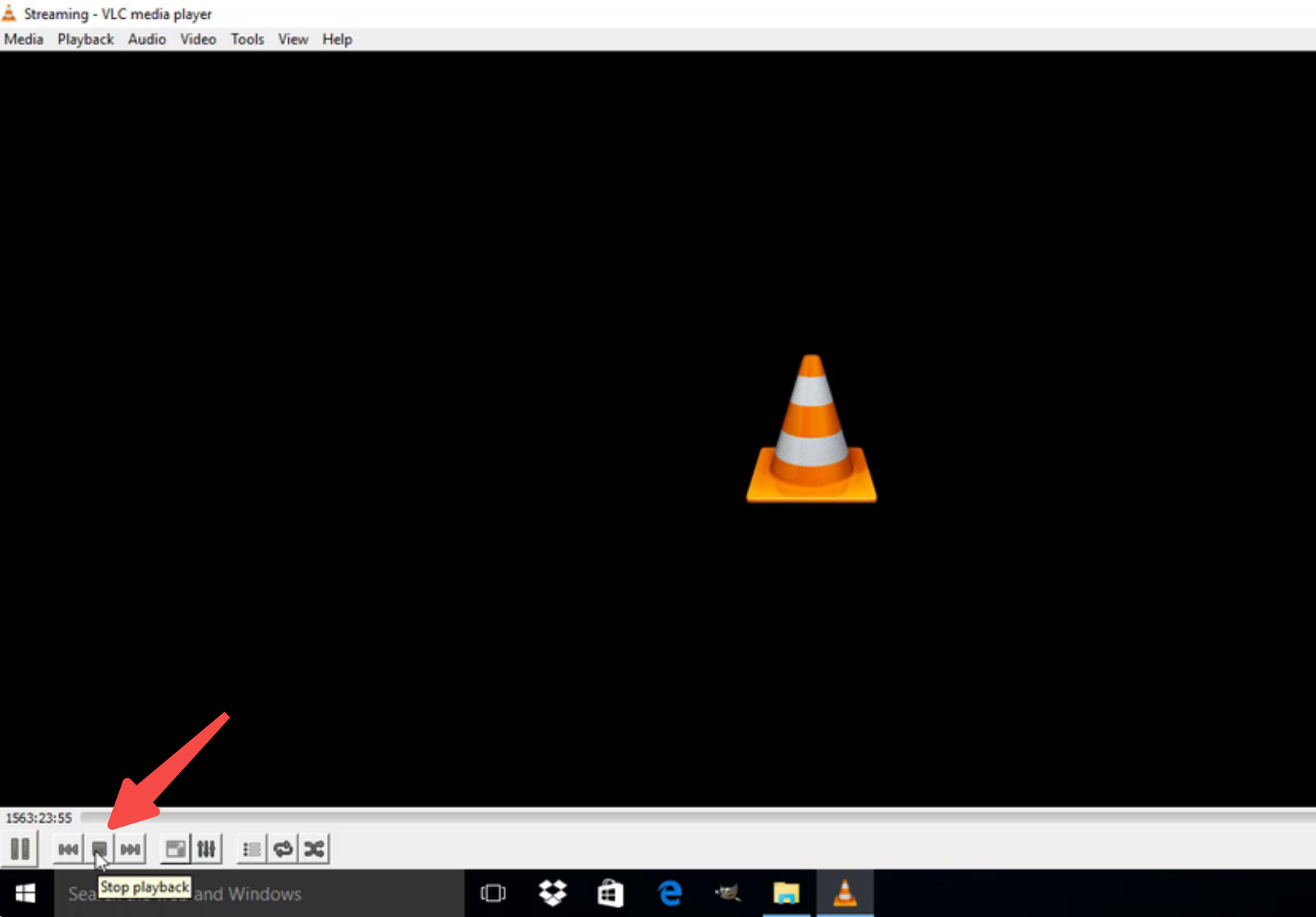Click the playback seek bar
The width and height of the screenshot is (1316, 917).
click(623, 818)
